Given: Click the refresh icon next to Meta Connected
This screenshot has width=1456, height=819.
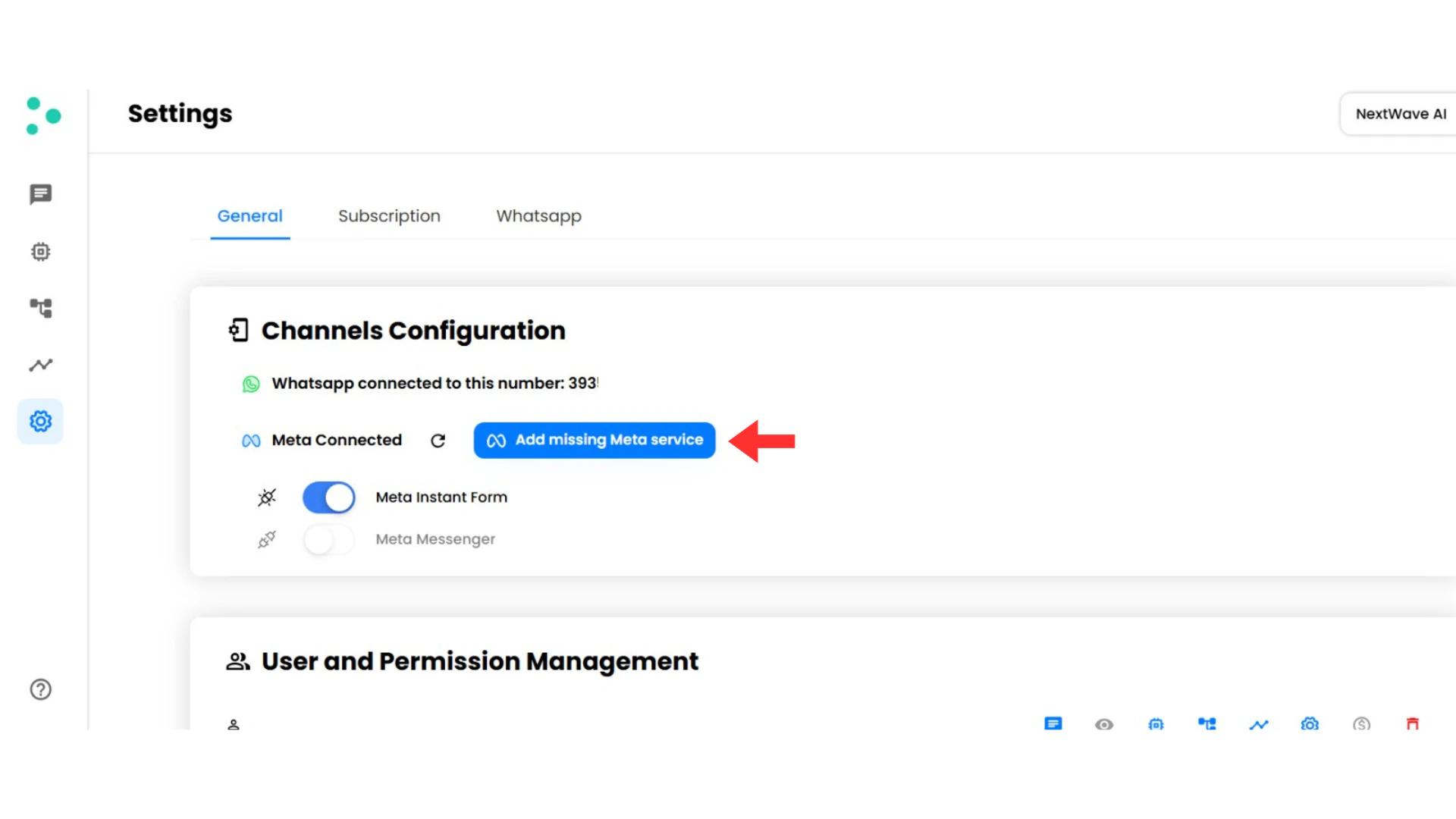Looking at the screenshot, I should (438, 441).
